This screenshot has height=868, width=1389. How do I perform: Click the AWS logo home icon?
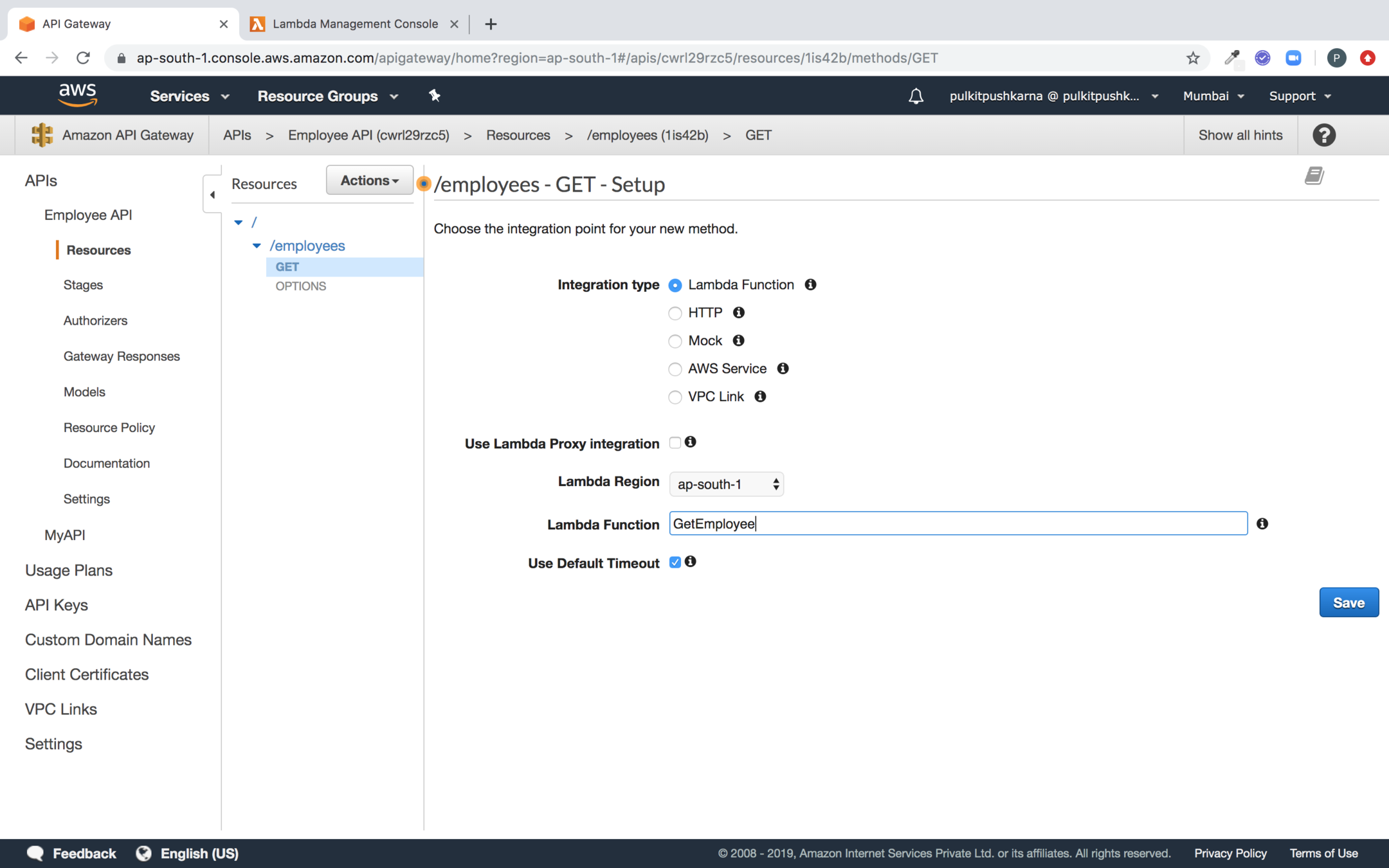[x=78, y=95]
